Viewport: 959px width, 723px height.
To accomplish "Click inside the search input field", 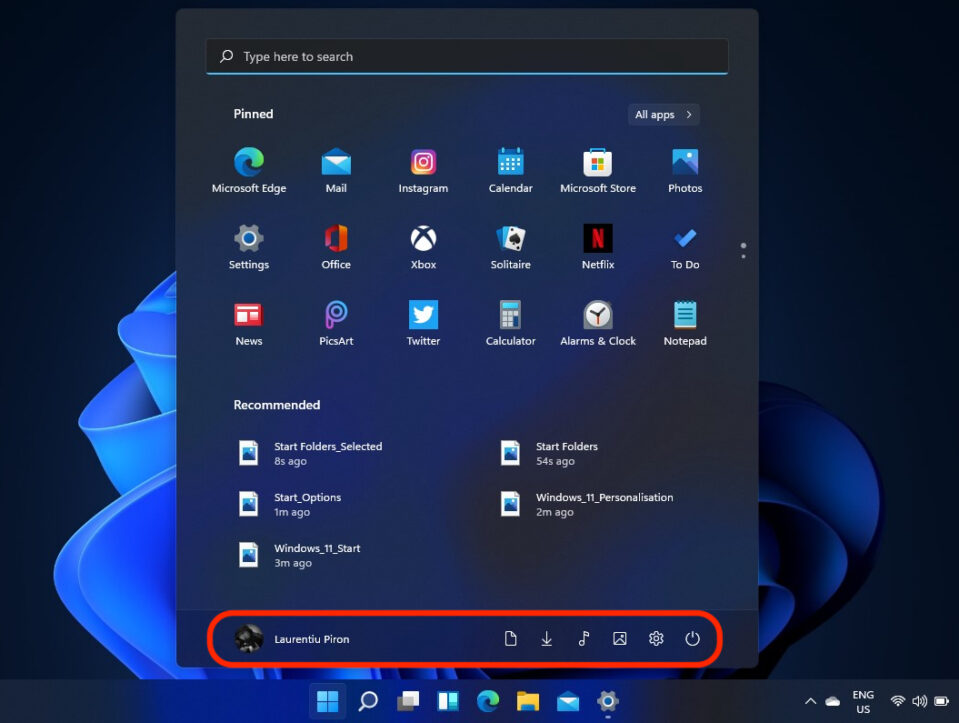I will 467,56.
